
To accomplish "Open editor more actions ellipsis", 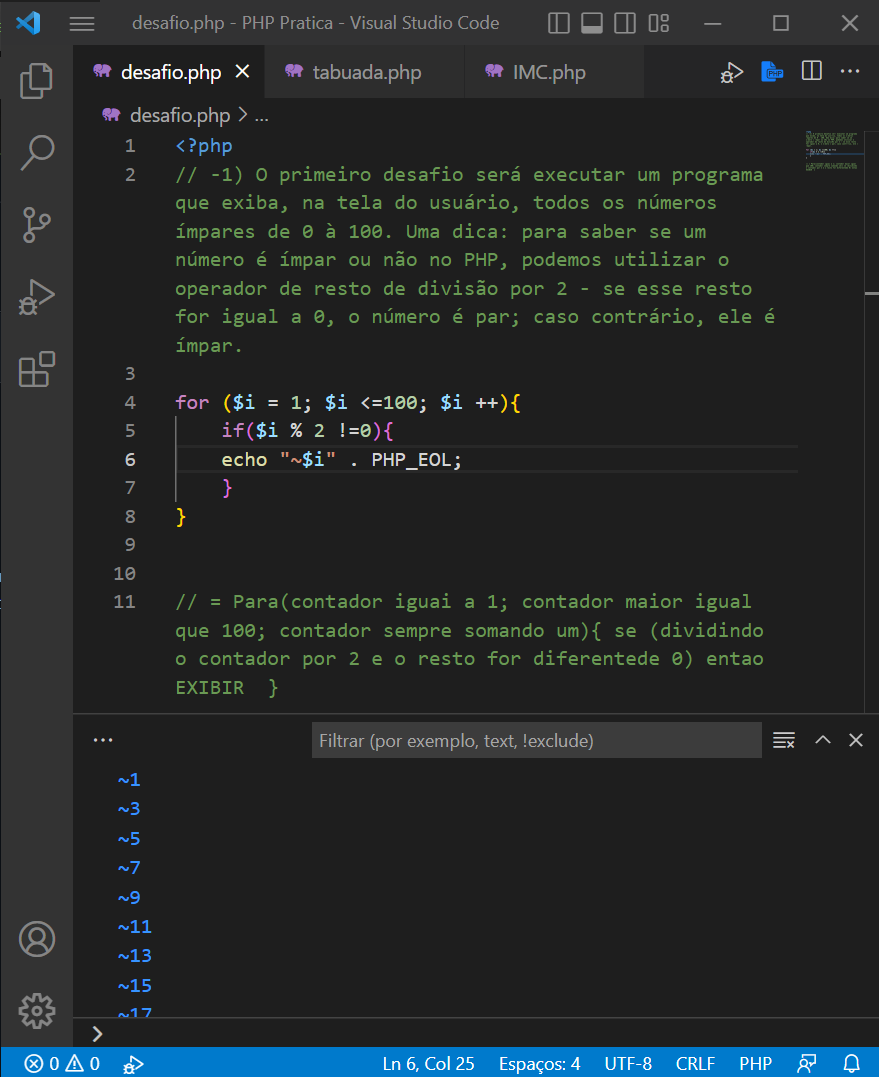I will pyautogui.click(x=849, y=71).
